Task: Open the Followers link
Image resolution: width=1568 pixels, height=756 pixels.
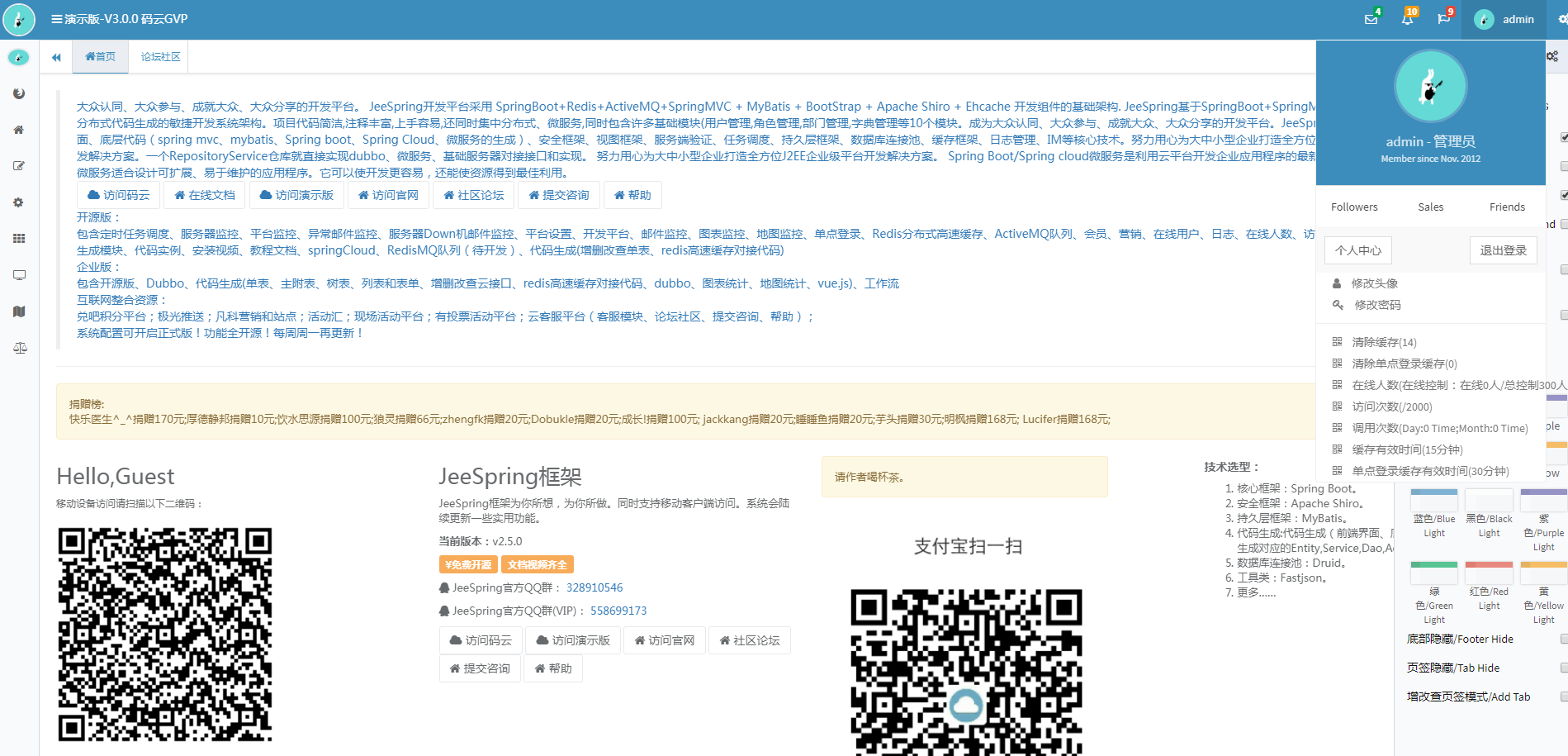Action: [1354, 207]
